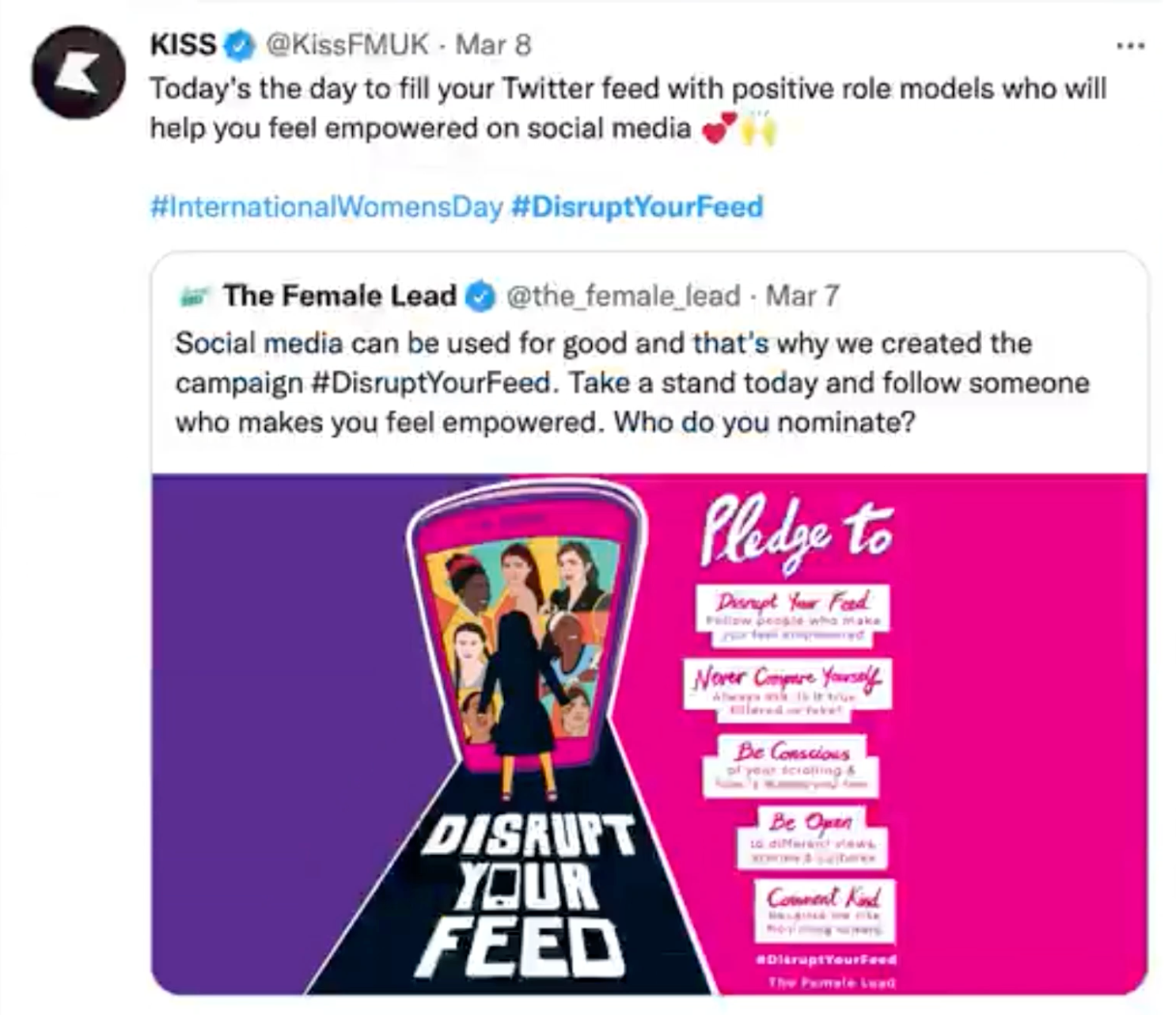
Task: Click KISS verified badge icon
Action: 239,45
